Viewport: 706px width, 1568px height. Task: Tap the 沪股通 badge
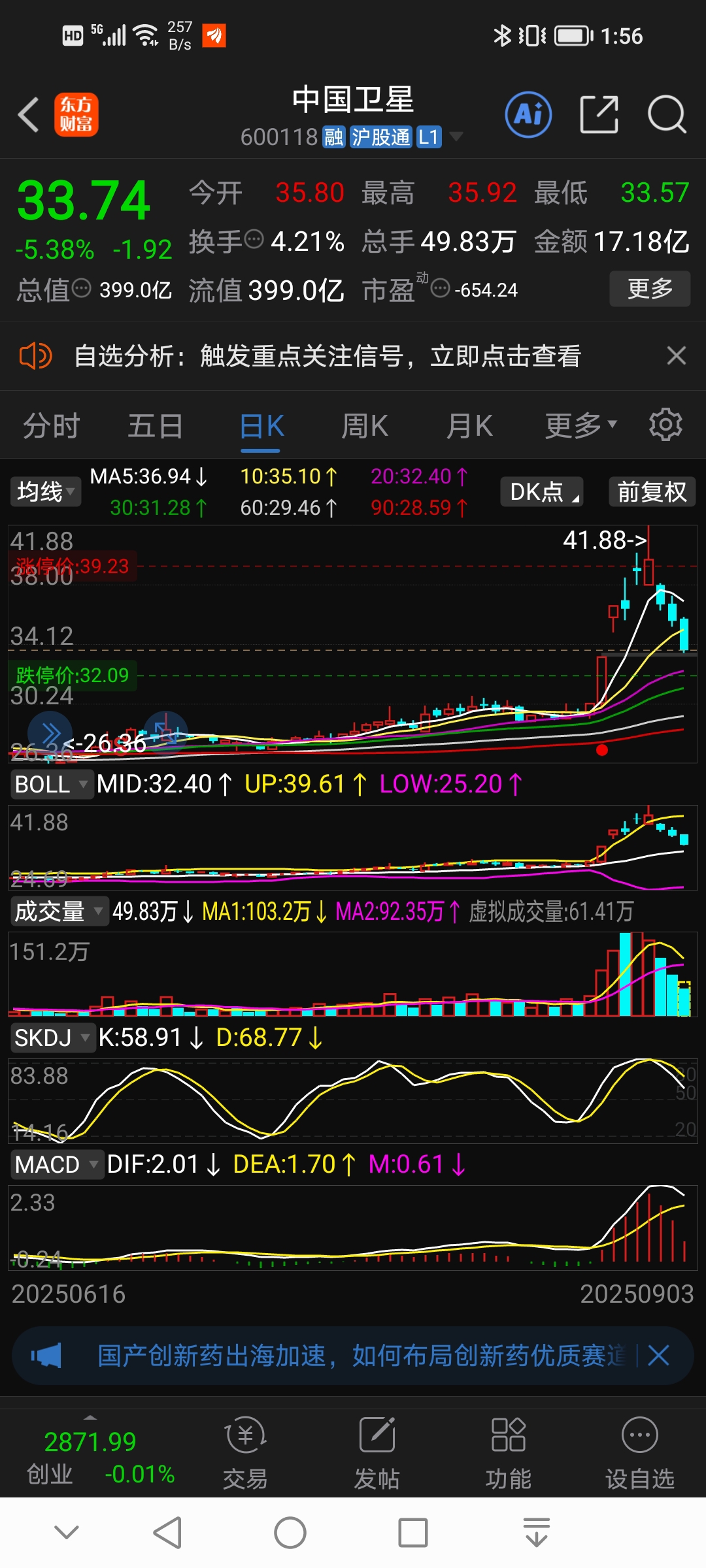[380, 137]
